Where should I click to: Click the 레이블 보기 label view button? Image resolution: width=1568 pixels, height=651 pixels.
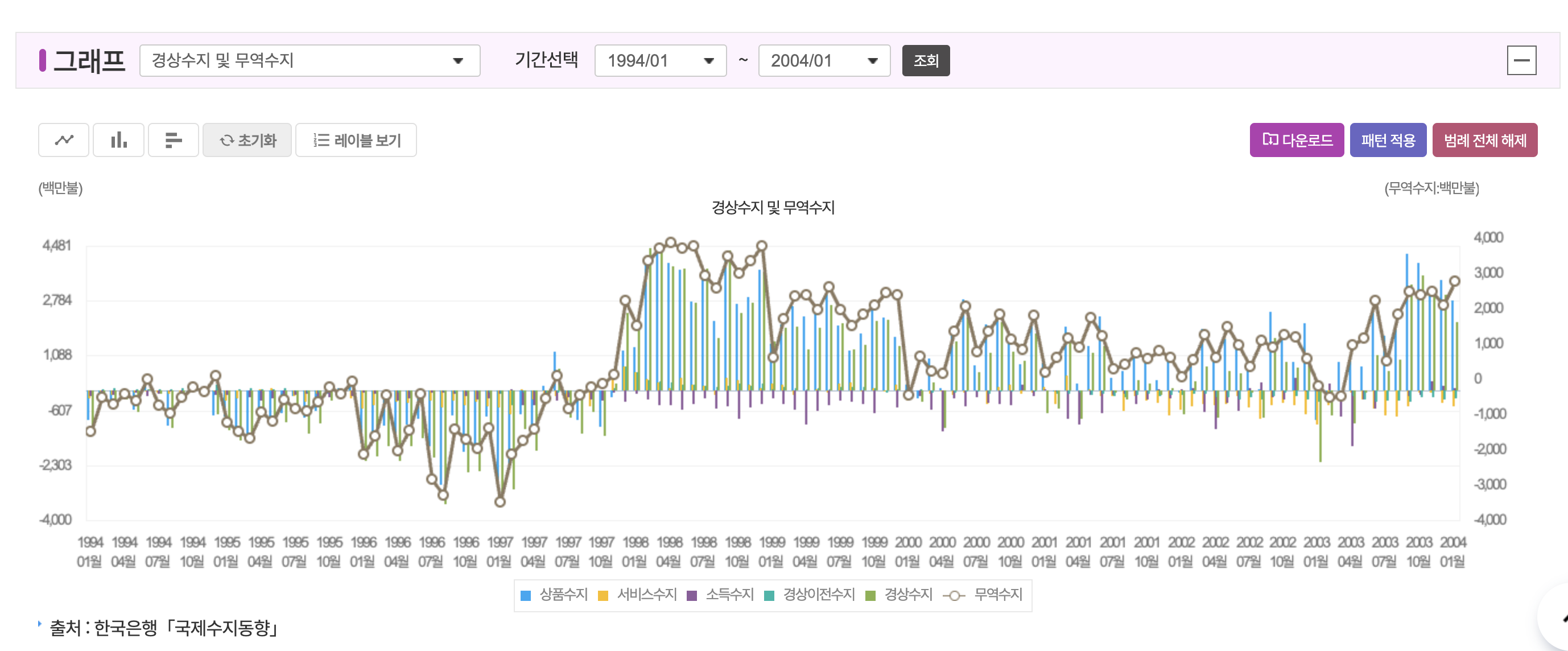pos(356,140)
